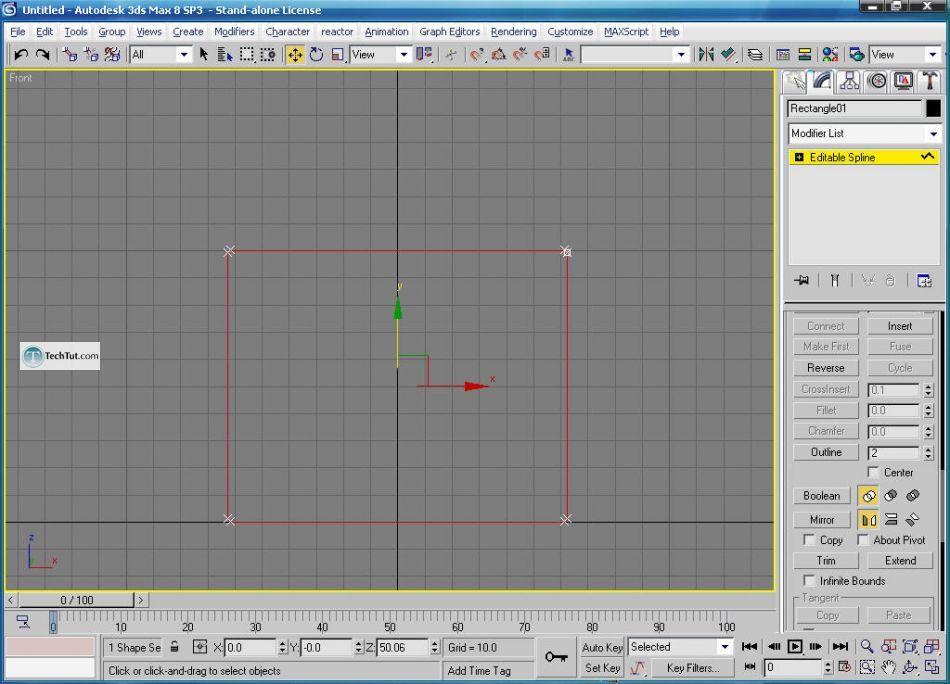Open Configure Modifier Sets icon
Viewport: 950px width, 684px height.
[x=925, y=281]
